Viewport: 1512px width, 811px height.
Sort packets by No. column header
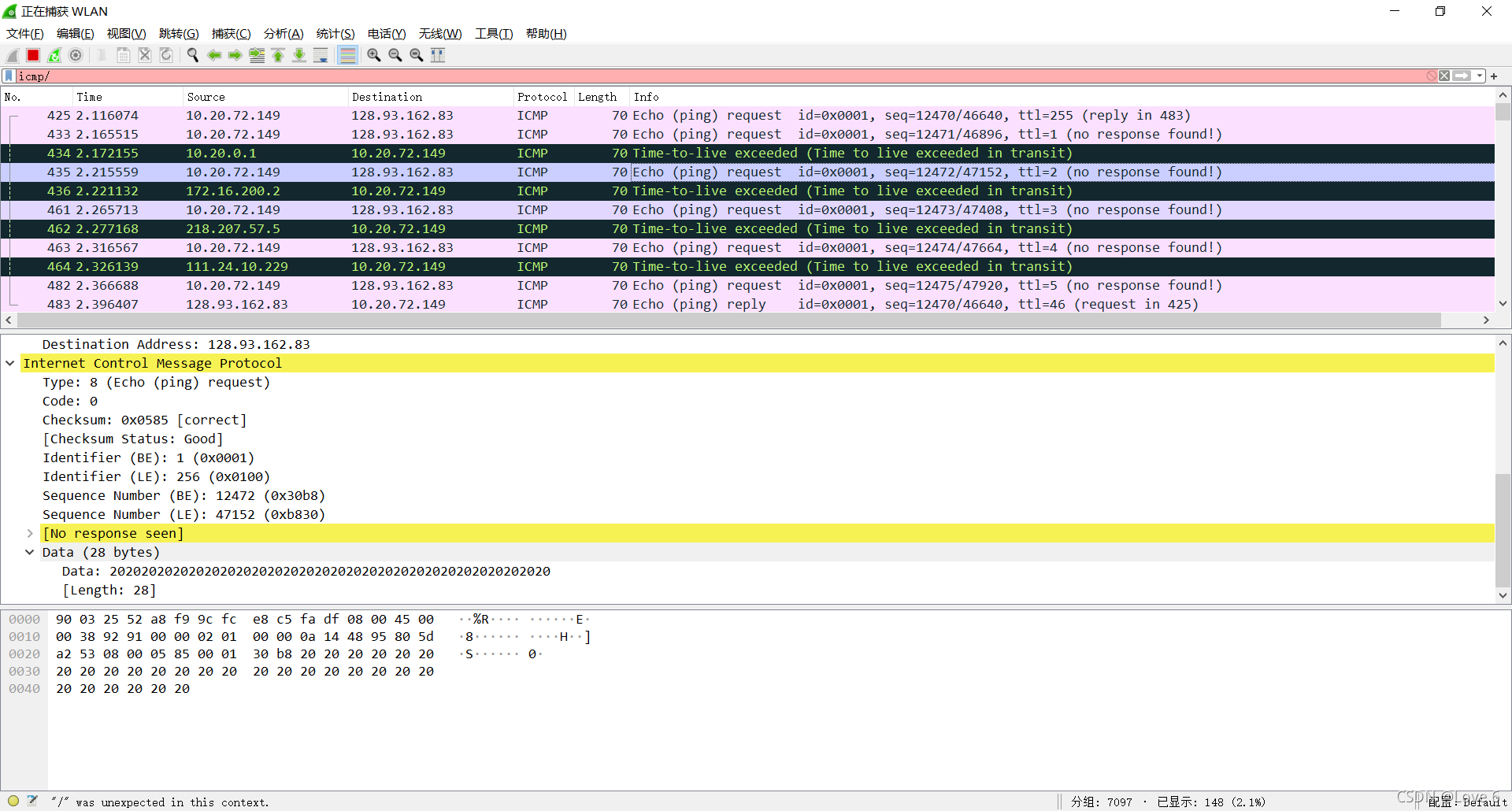click(x=37, y=97)
